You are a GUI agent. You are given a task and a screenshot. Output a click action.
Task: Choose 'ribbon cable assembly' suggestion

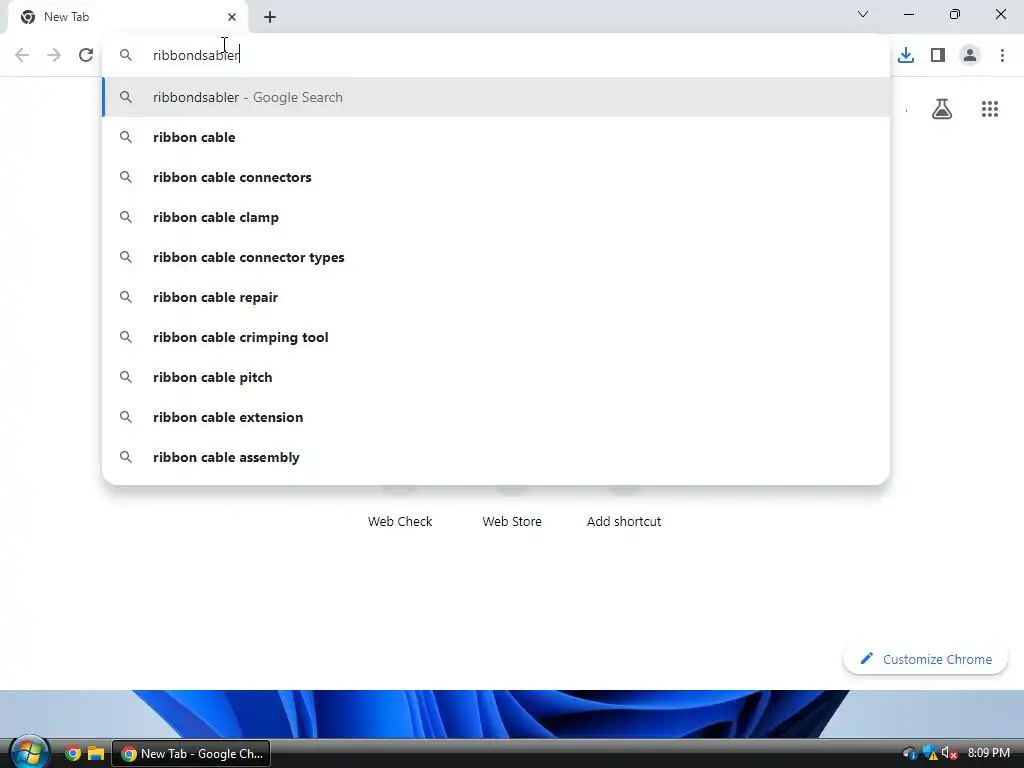pyautogui.click(x=496, y=457)
